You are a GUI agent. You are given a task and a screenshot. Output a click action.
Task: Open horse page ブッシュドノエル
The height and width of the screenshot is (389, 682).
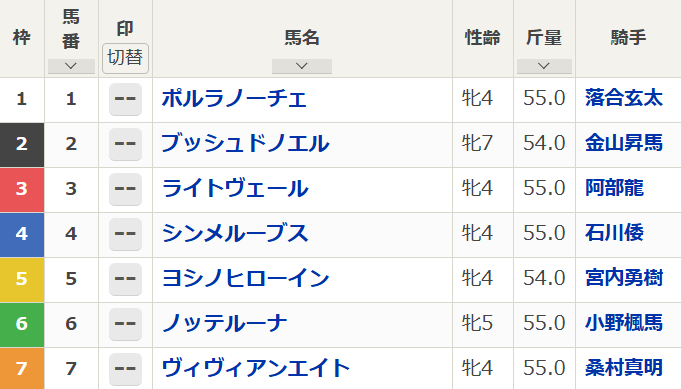245,144
